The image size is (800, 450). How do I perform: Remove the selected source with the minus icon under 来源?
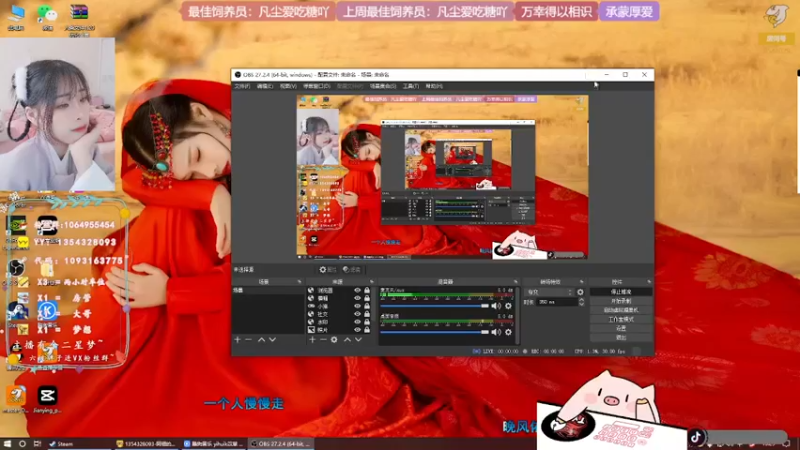323,340
